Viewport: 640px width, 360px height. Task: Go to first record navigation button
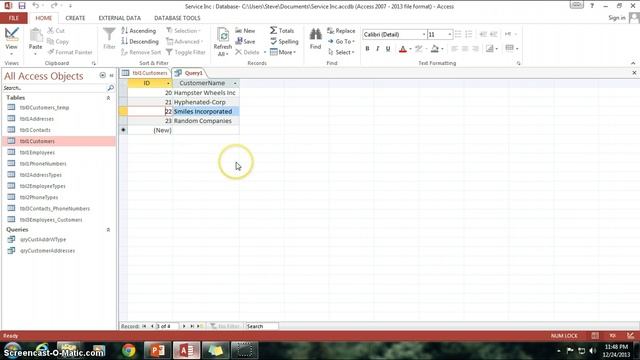[x=144, y=326]
